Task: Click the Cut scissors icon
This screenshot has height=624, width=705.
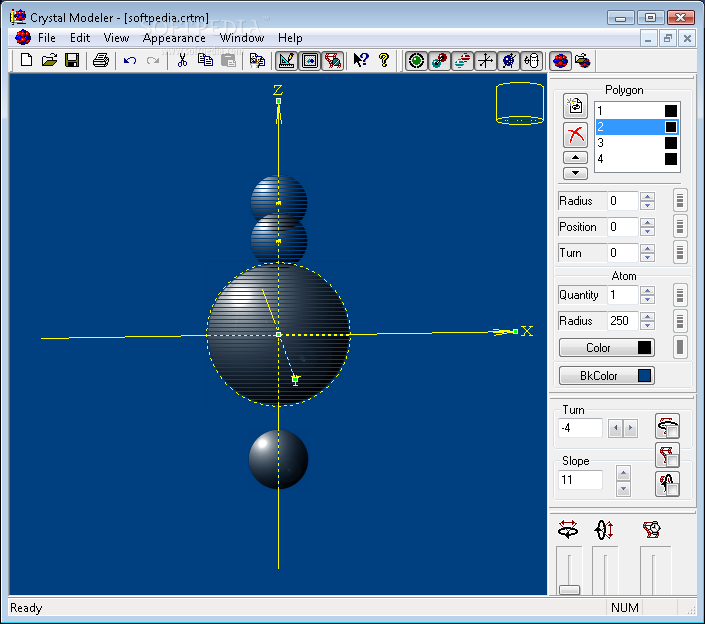Action: (182, 60)
